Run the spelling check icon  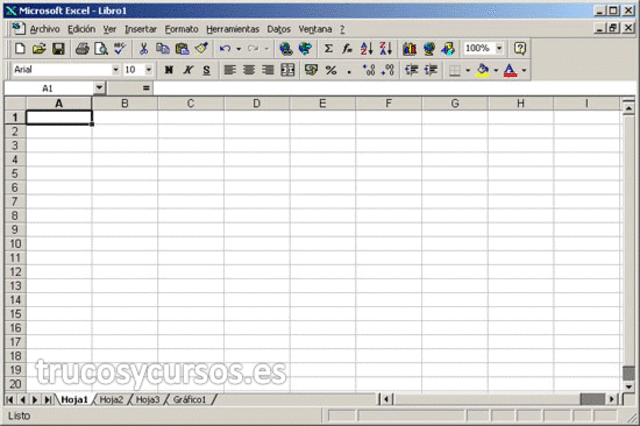120,49
